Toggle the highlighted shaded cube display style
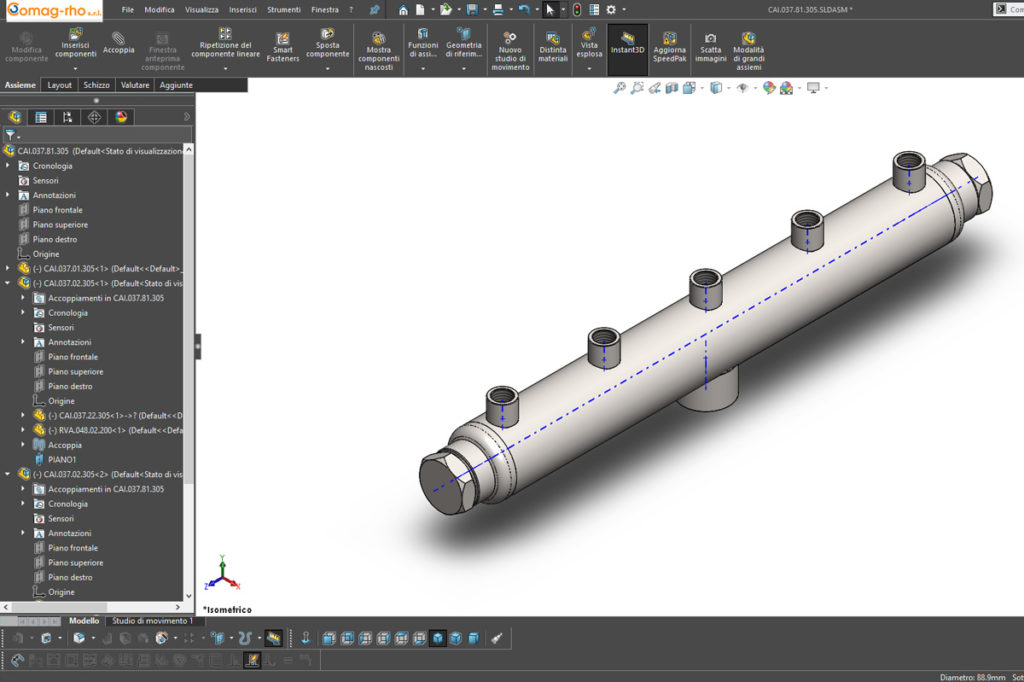Viewport: 1024px width, 682px height. 438,638
